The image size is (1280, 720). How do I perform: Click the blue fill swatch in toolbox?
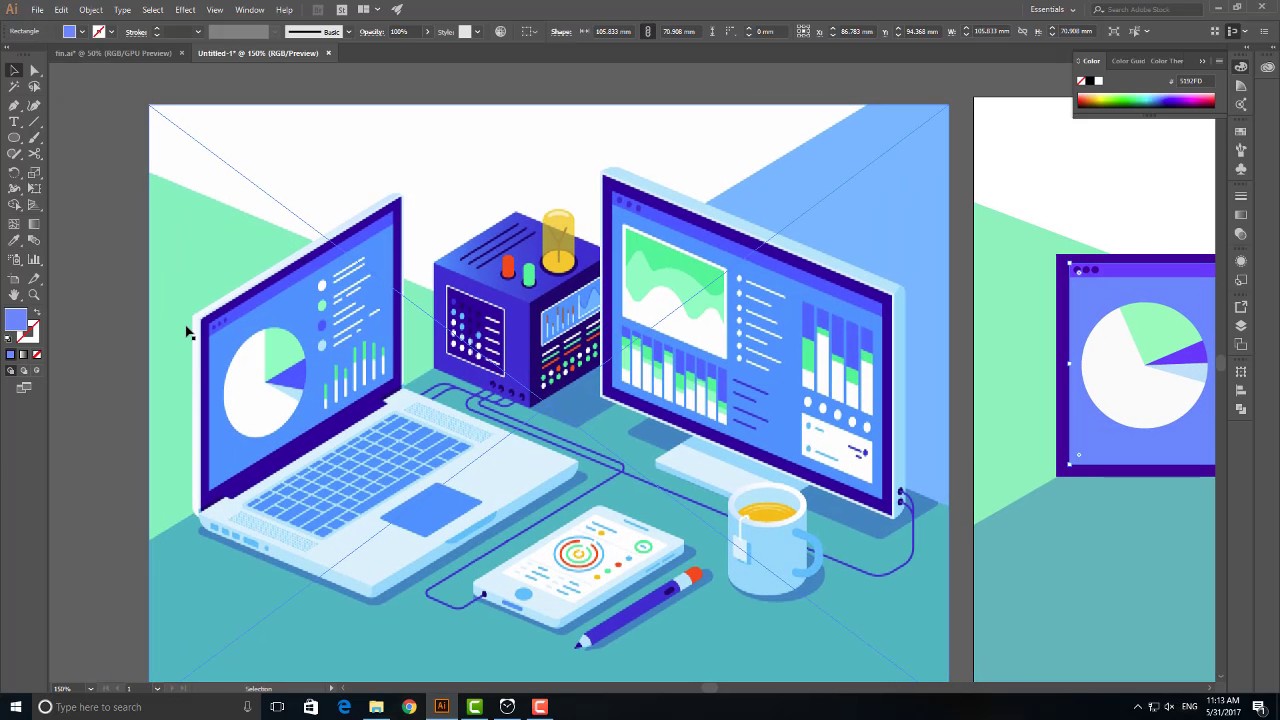click(x=15, y=320)
